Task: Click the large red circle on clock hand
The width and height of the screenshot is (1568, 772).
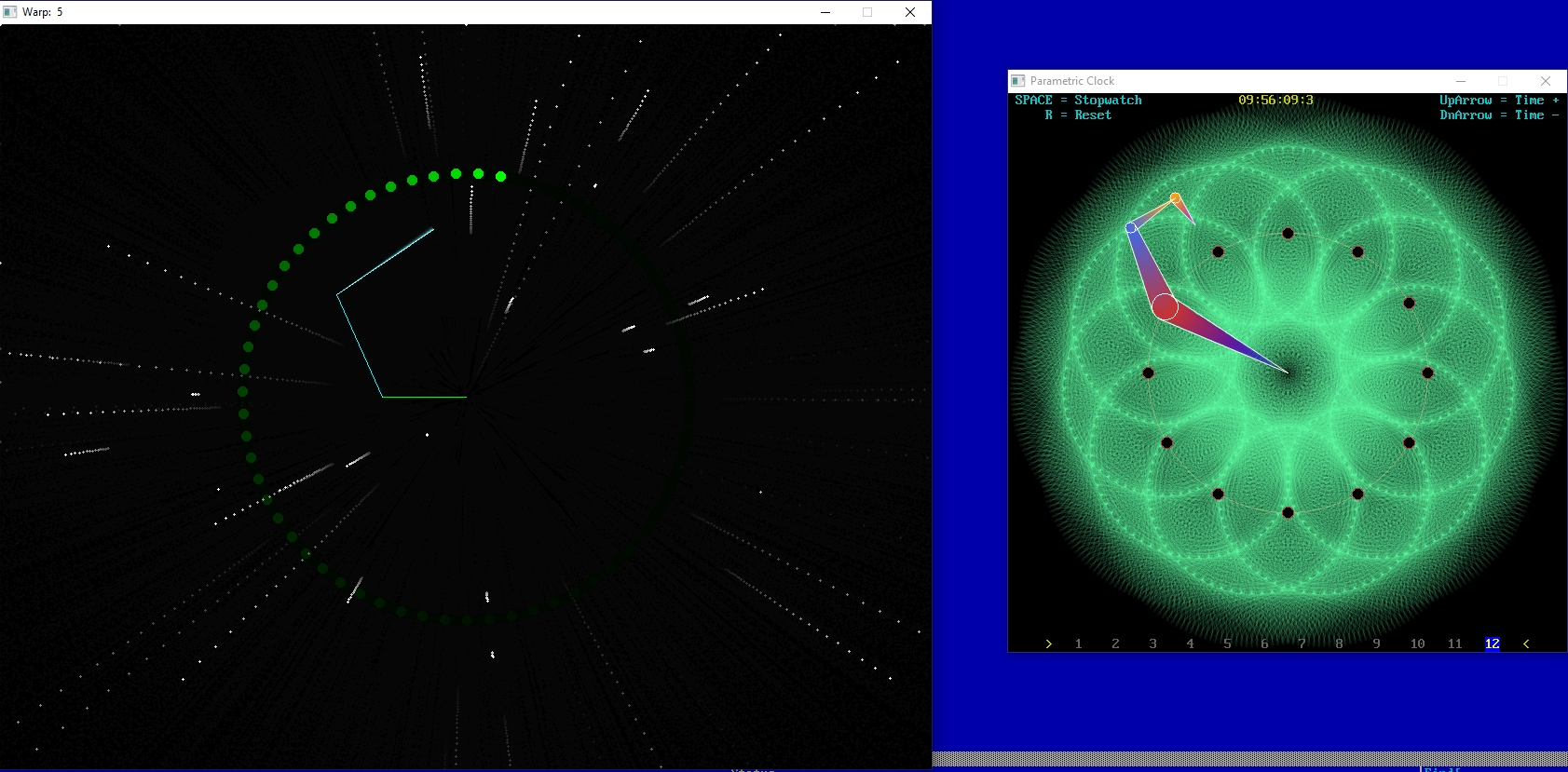Action: (1165, 306)
